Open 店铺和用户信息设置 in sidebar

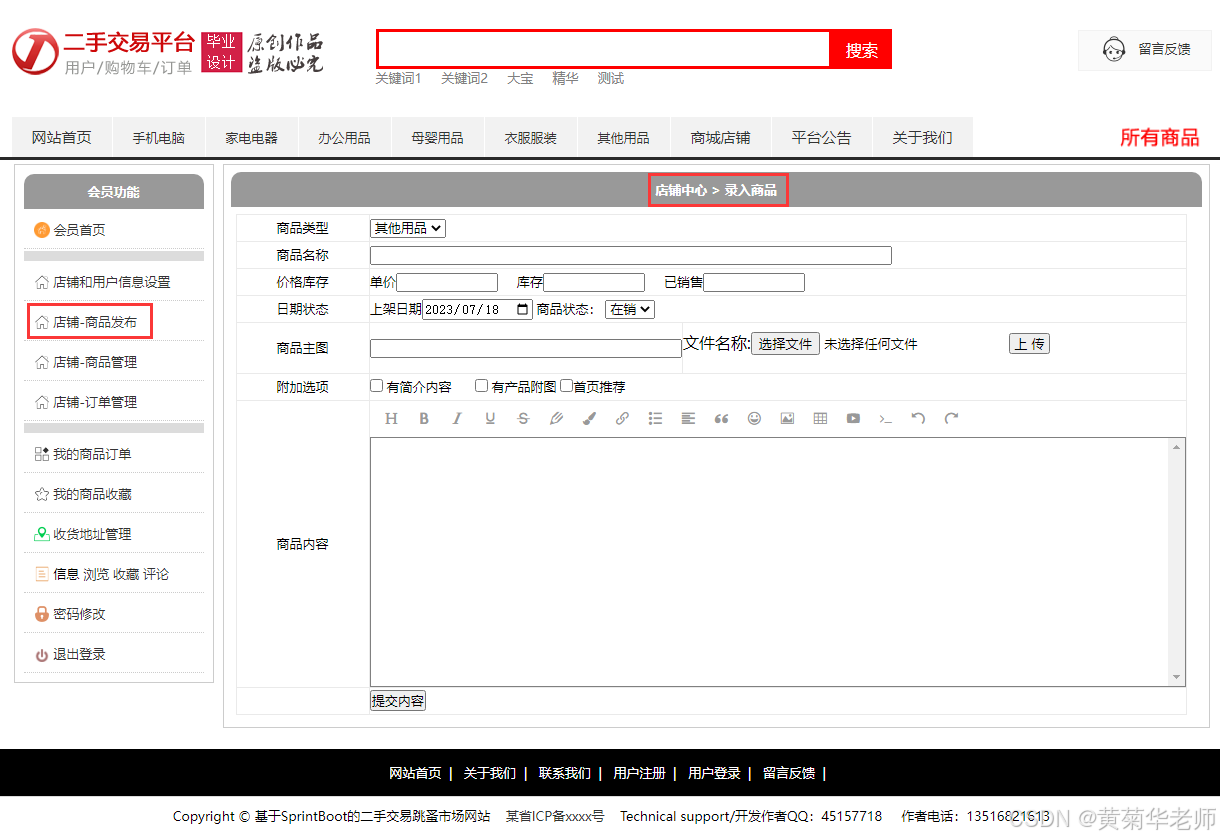pos(112,282)
